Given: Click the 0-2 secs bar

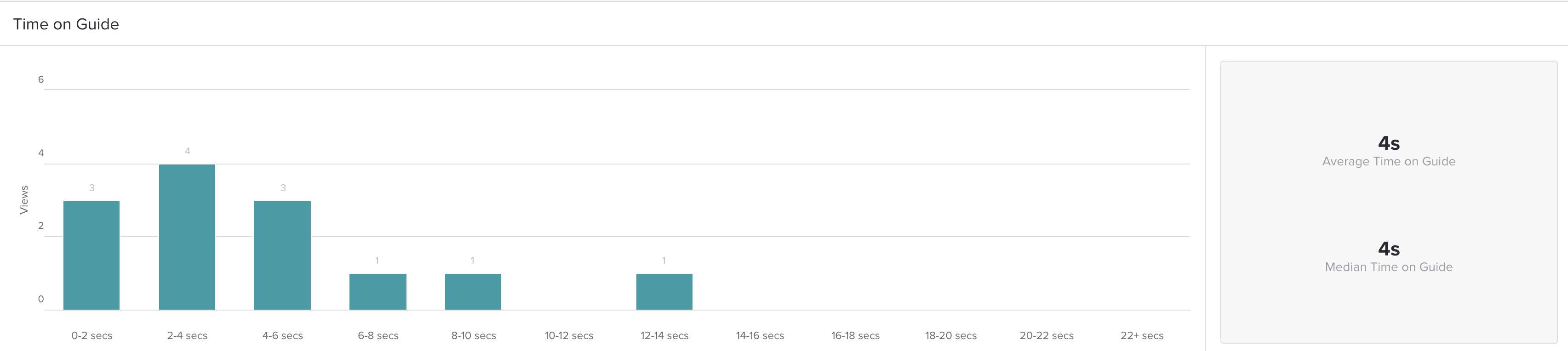Looking at the screenshot, I should tap(92, 255).
